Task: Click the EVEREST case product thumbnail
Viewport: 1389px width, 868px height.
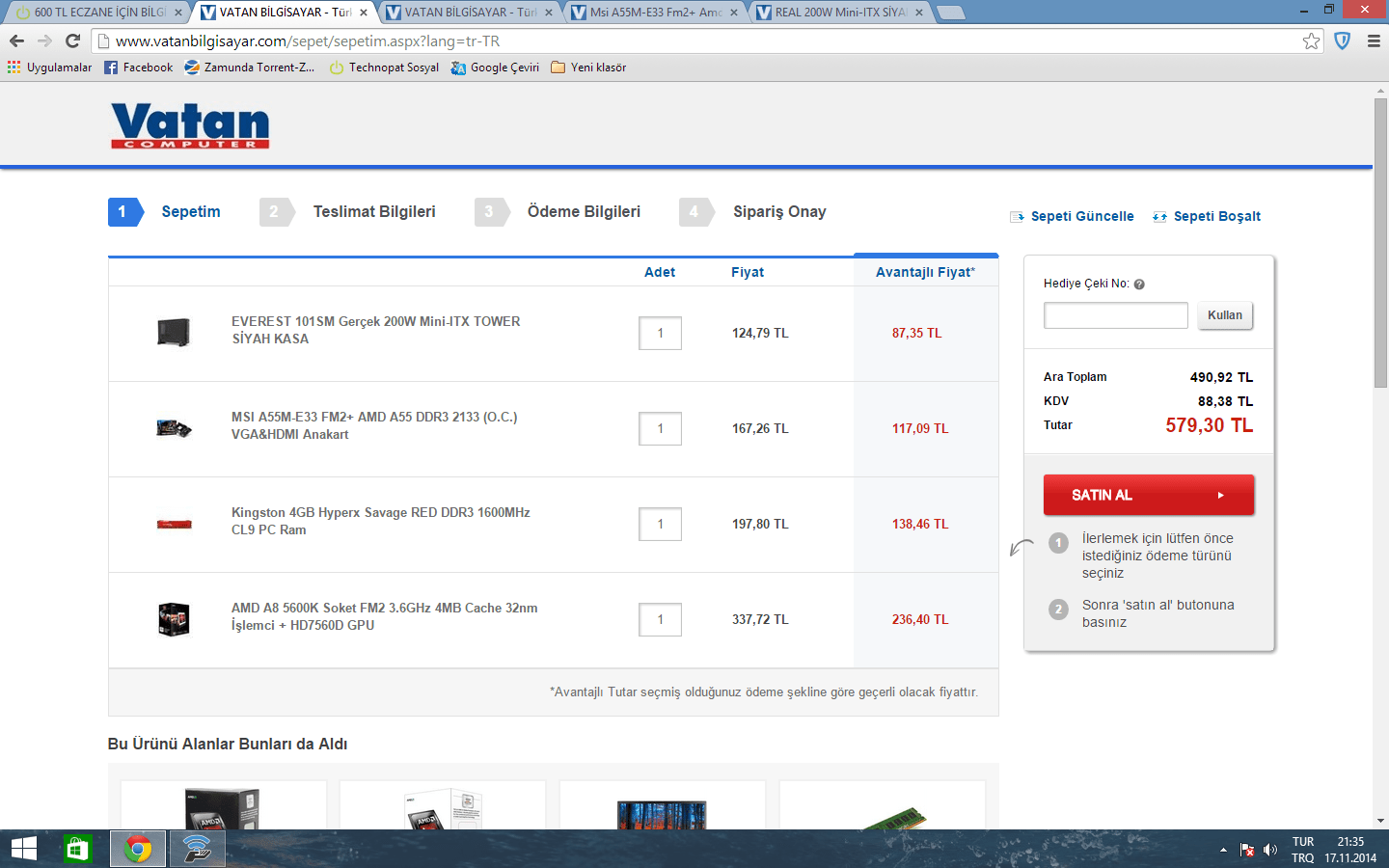Action: (174, 333)
